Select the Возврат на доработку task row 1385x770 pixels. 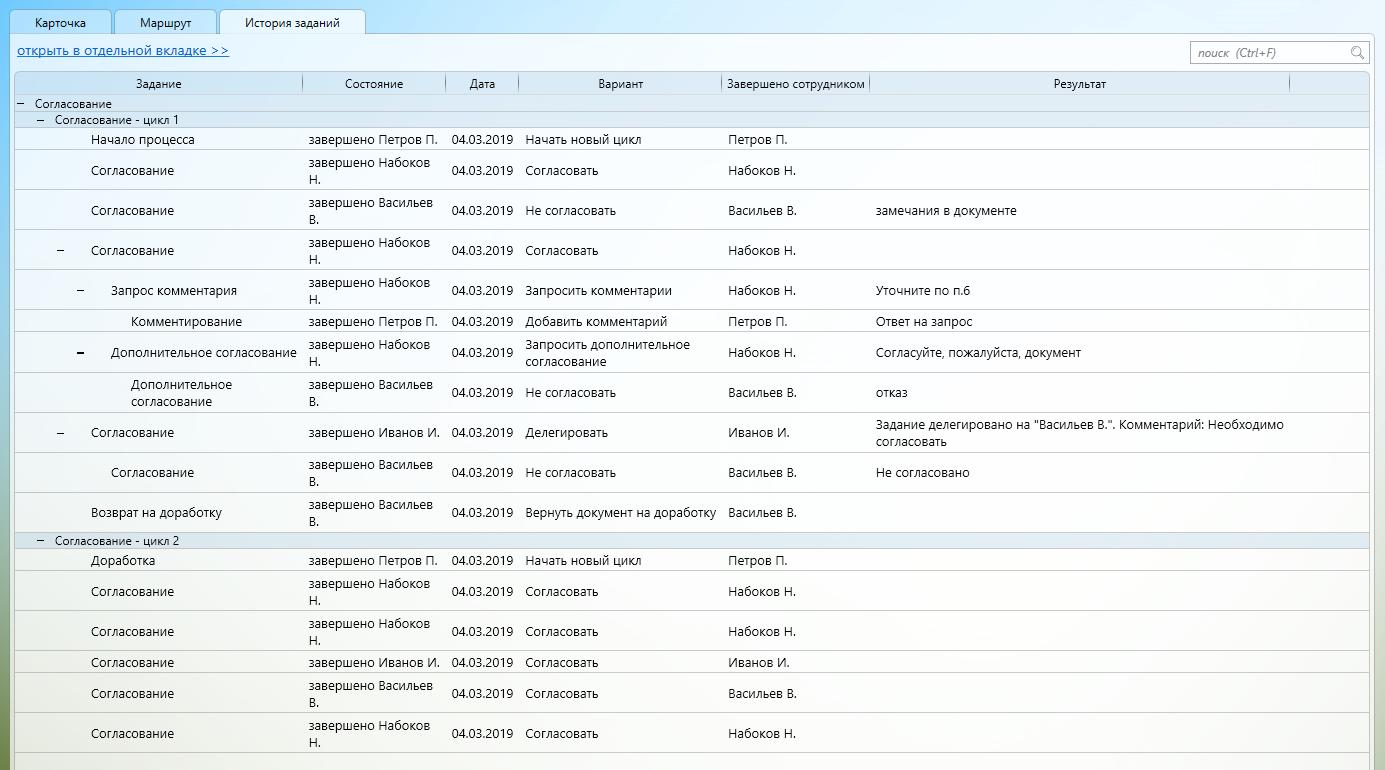(156, 513)
